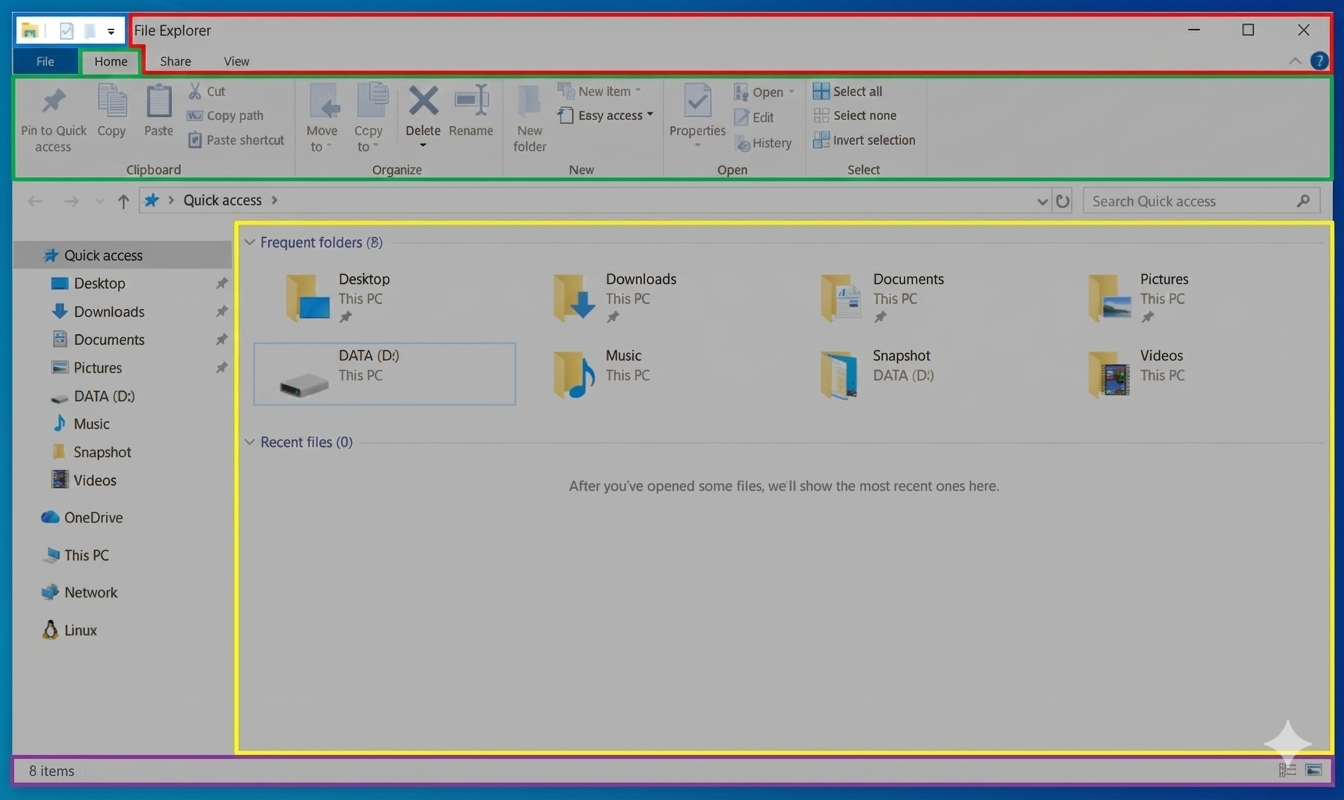1344x800 pixels.
Task: Click the Copy ribbon icon
Action: [111, 101]
